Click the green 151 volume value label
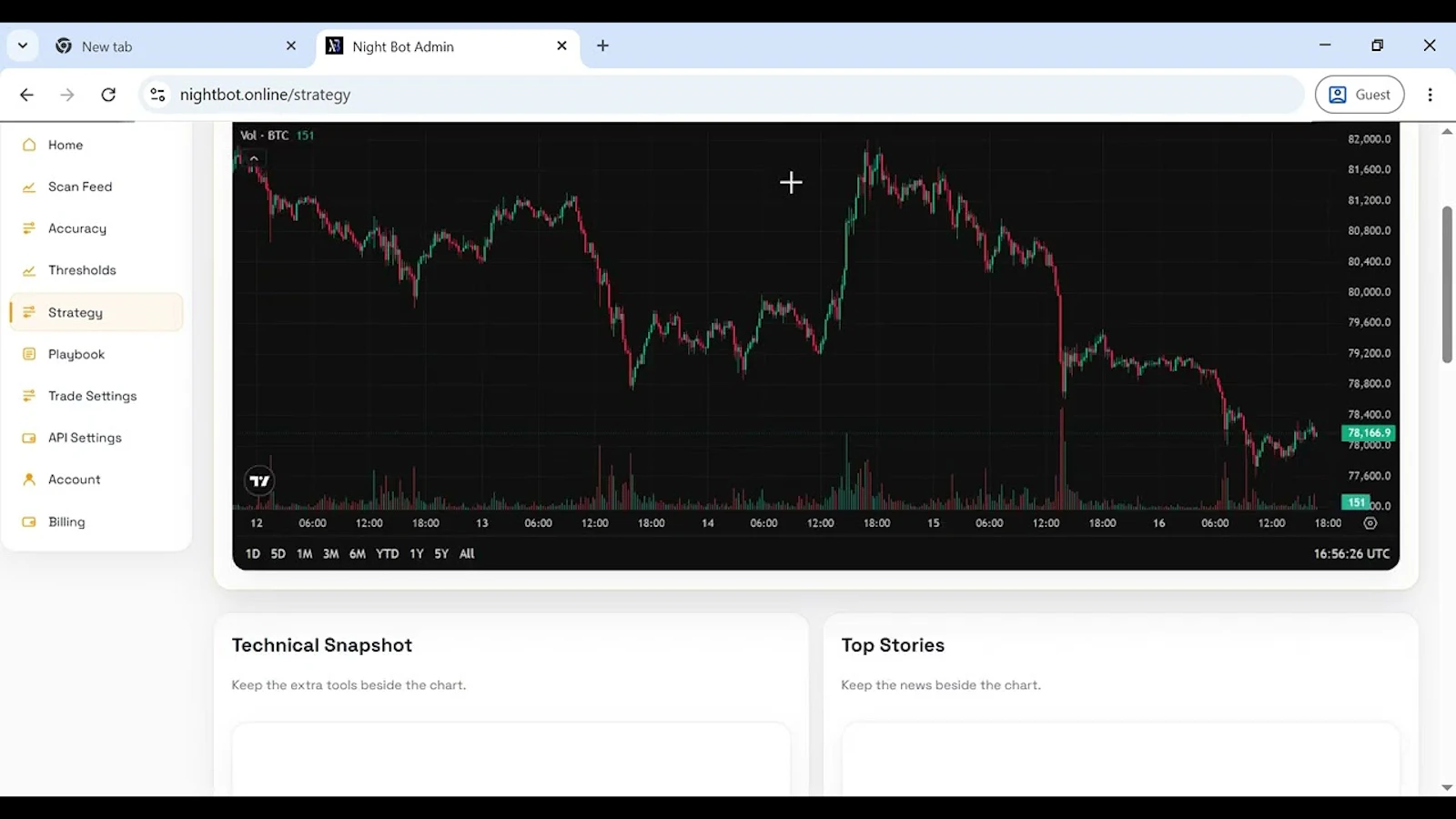 (305, 136)
